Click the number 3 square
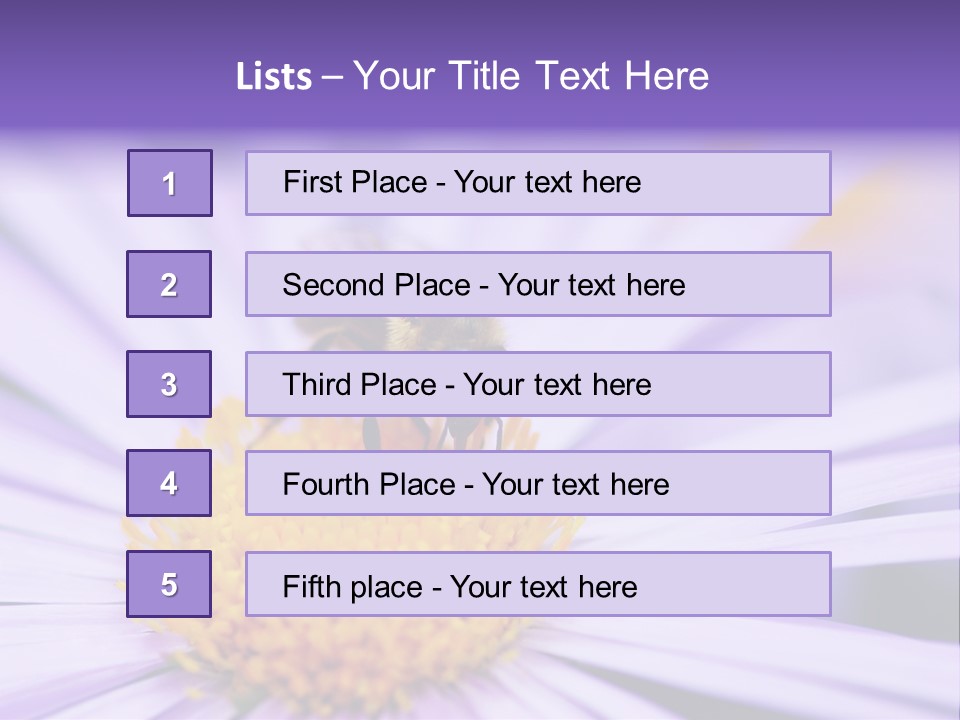The height and width of the screenshot is (720, 960). (169, 384)
